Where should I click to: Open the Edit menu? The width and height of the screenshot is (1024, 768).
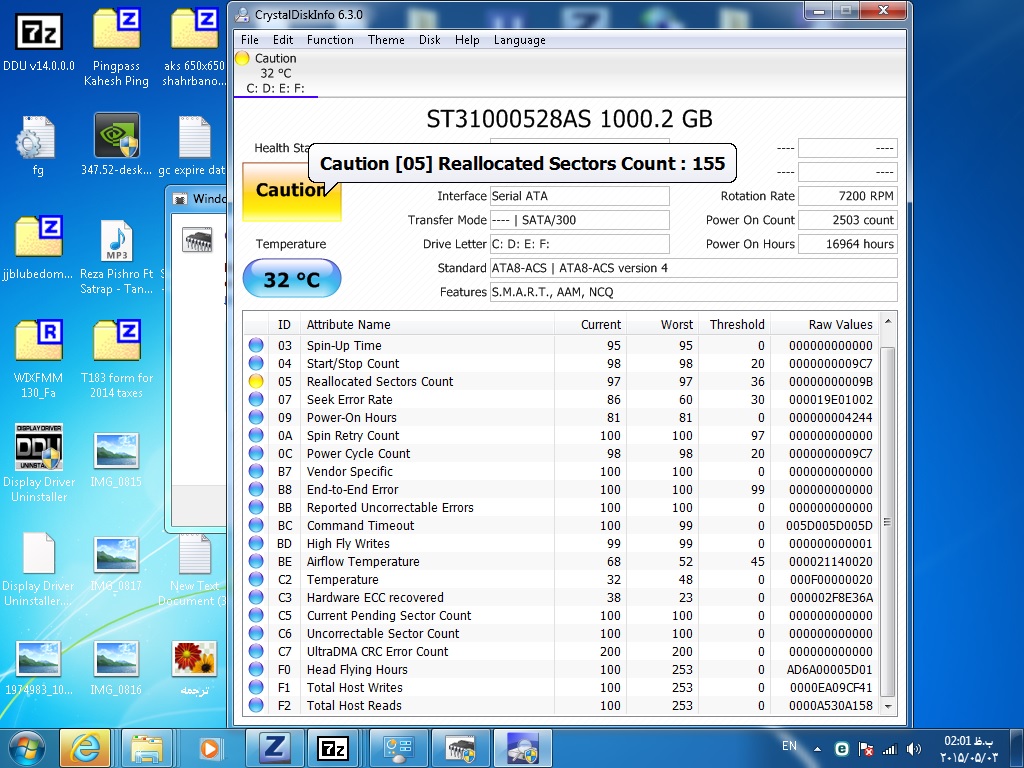pos(283,40)
